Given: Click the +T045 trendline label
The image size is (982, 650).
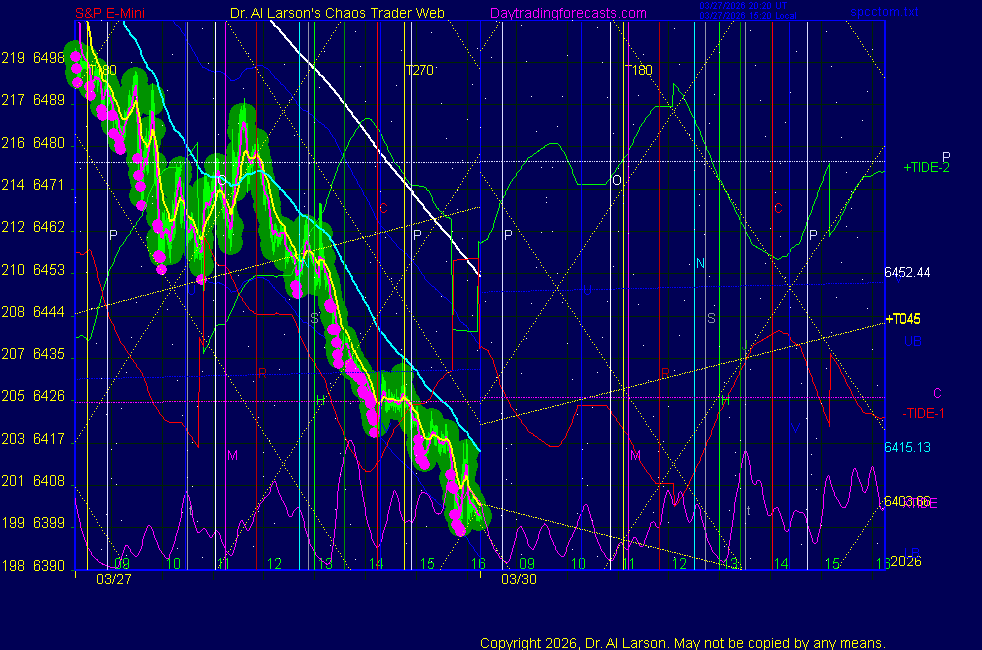Looking at the screenshot, I should coord(903,319).
